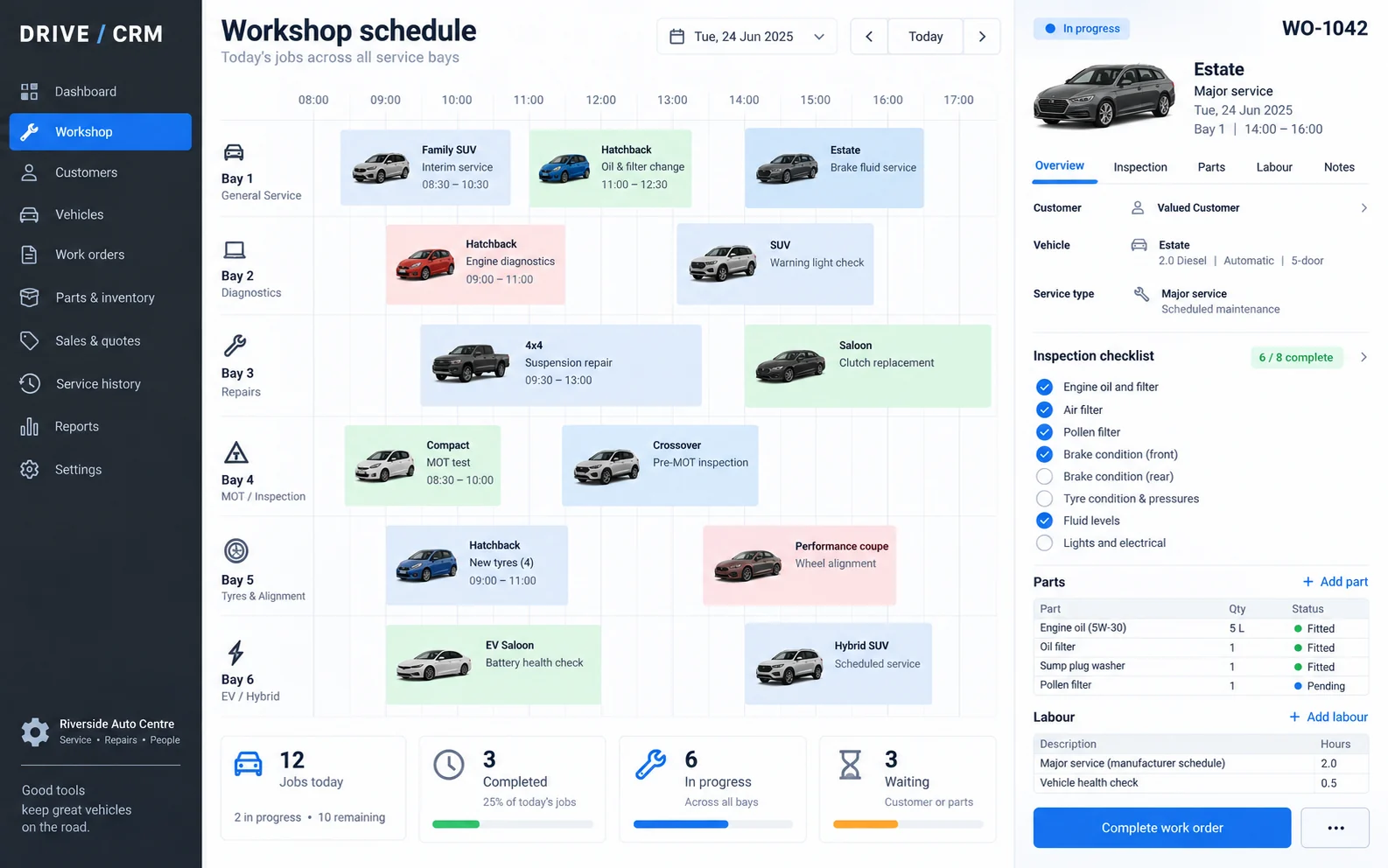Go to previous day arrow
This screenshot has height=868, width=1388.
coord(869,37)
